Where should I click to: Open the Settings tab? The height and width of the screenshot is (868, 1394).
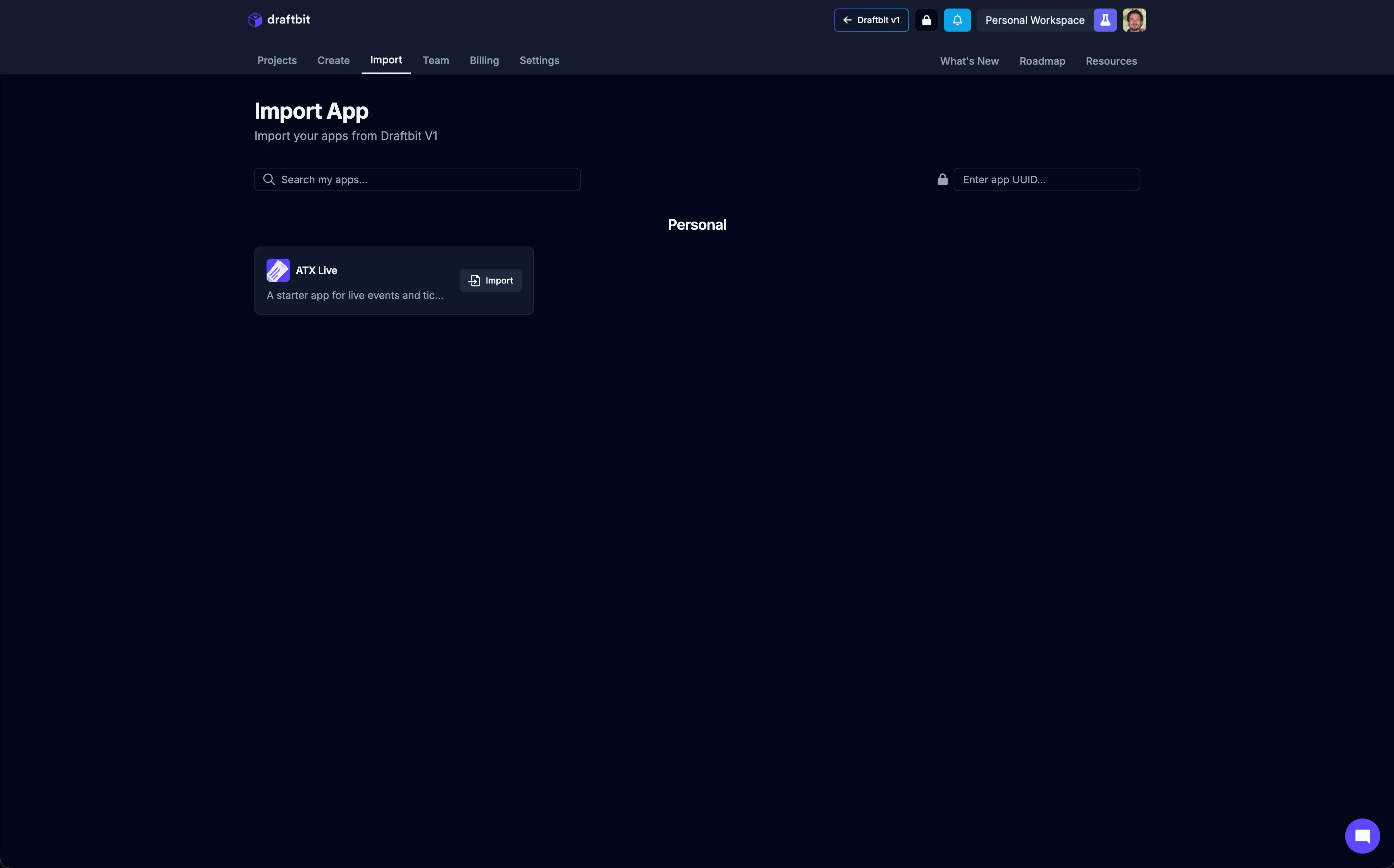tap(539, 60)
